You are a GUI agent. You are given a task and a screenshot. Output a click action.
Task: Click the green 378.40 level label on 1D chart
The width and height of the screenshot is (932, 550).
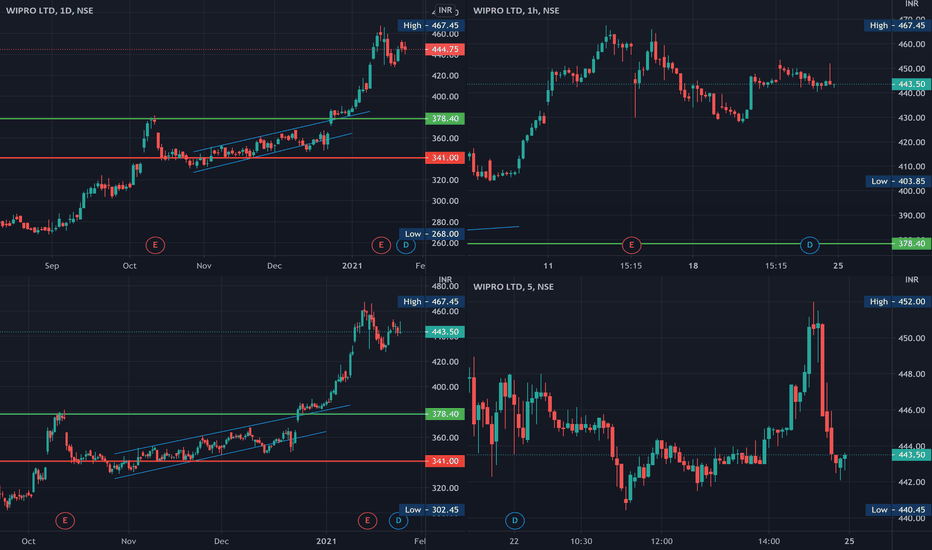pos(445,119)
